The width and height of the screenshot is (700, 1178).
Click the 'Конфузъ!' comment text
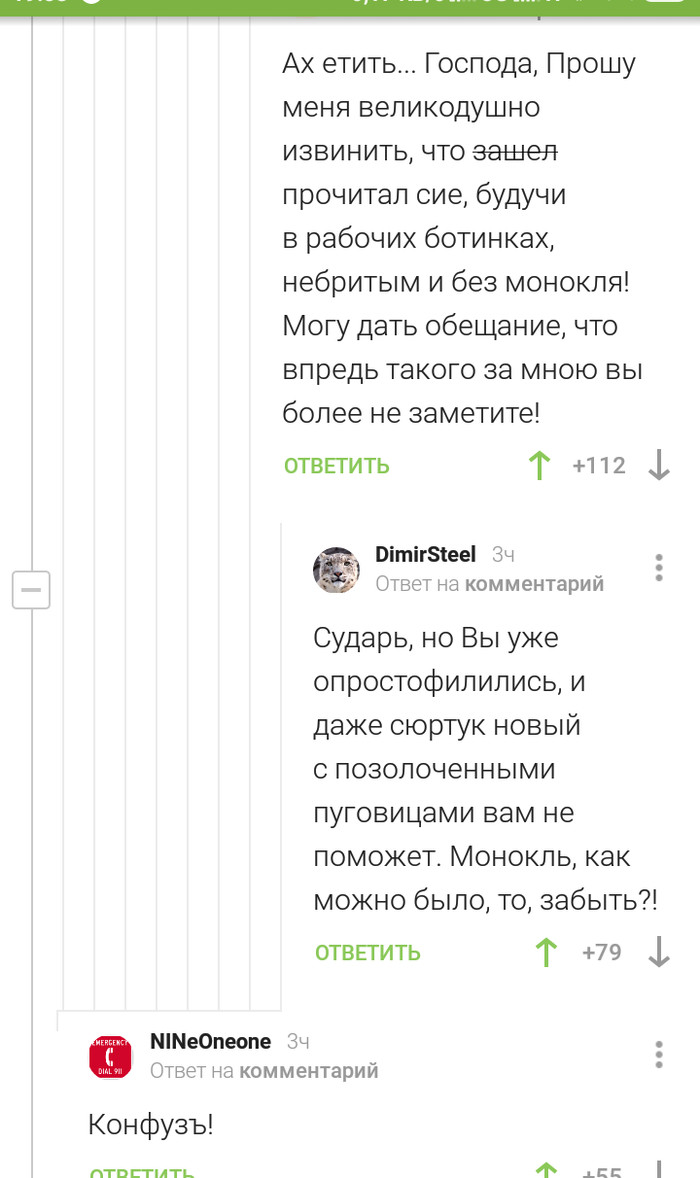(151, 1124)
